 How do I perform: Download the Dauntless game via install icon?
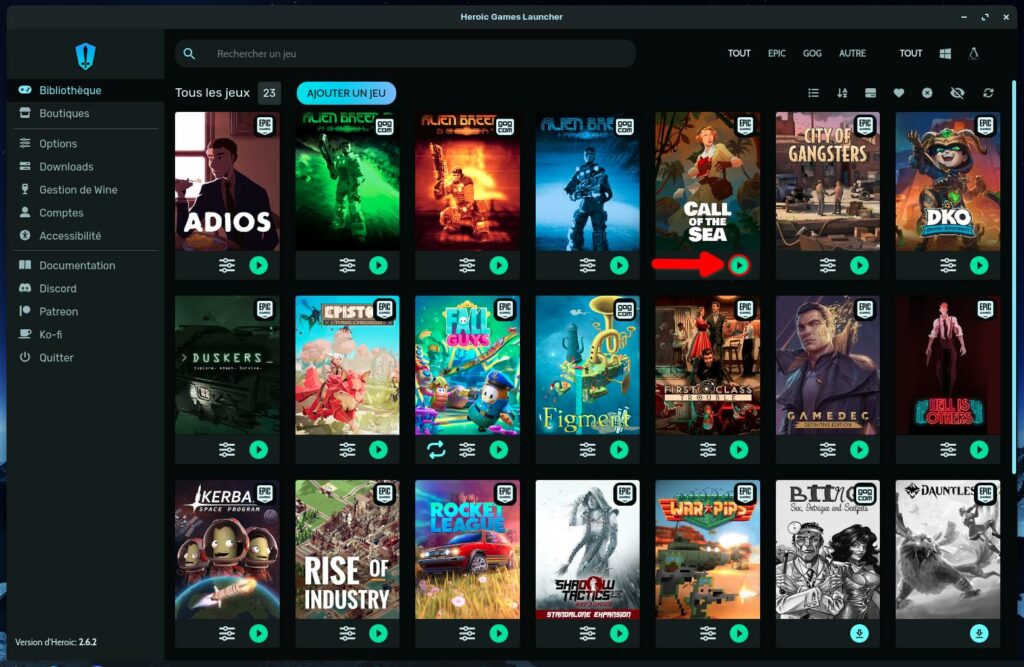click(x=979, y=634)
